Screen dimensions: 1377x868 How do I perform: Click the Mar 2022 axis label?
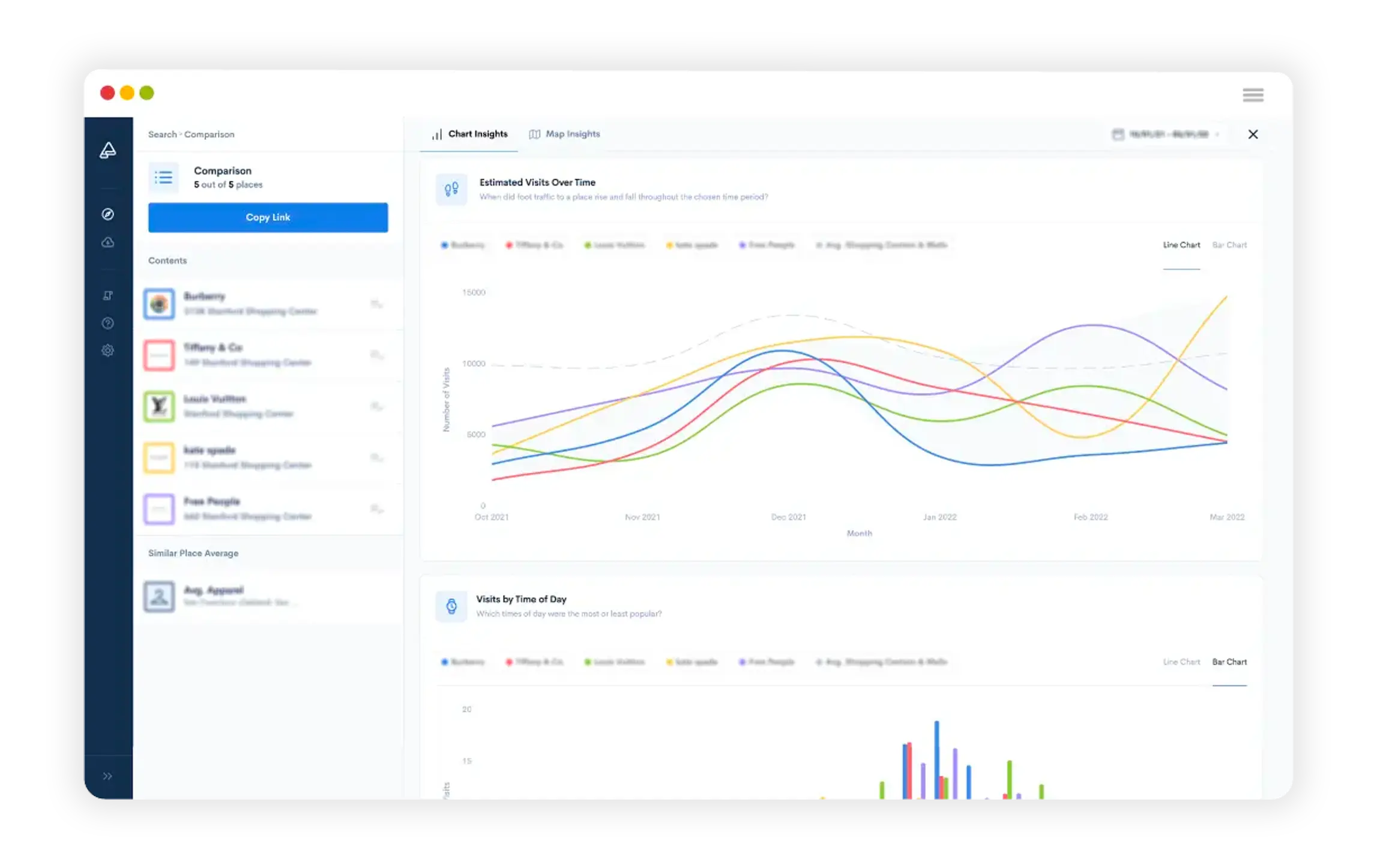(1226, 517)
